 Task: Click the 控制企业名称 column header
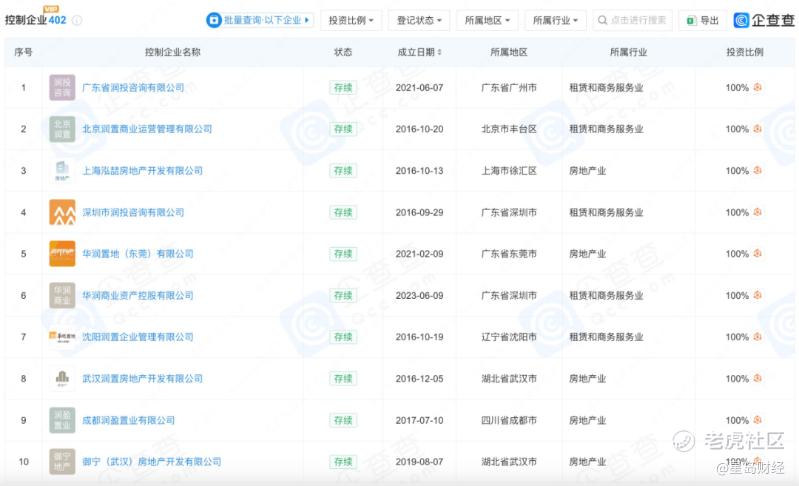coord(173,52)
